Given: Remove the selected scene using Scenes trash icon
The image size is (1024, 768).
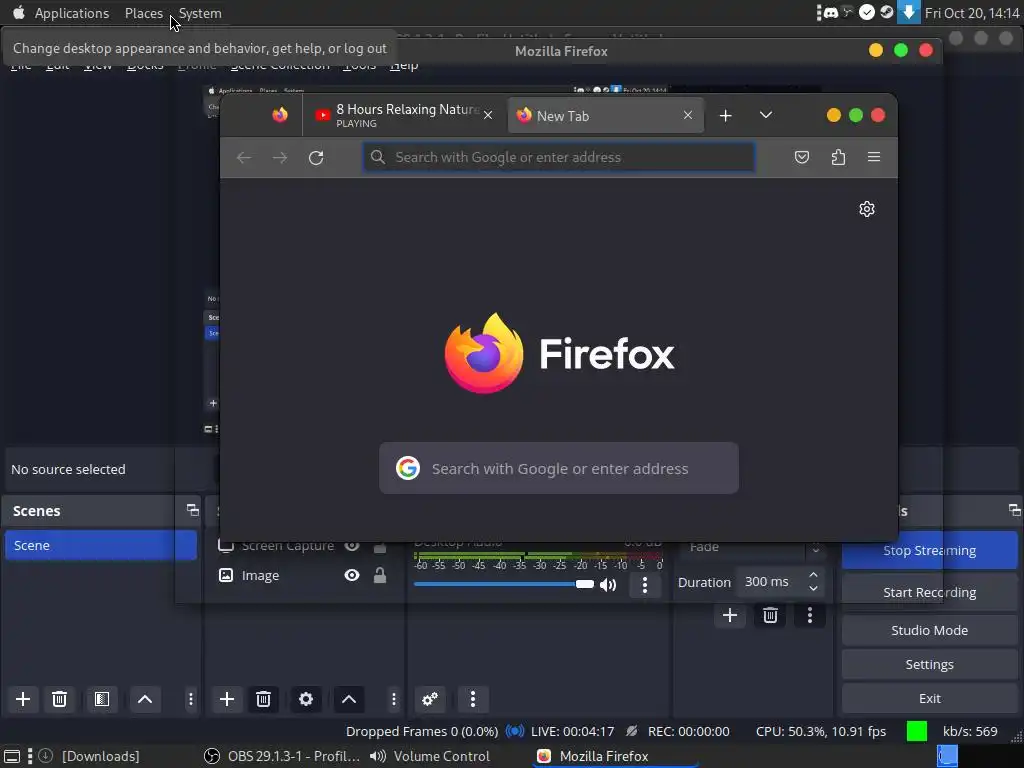Looking at the screenshot, I should tap(59, 699).
